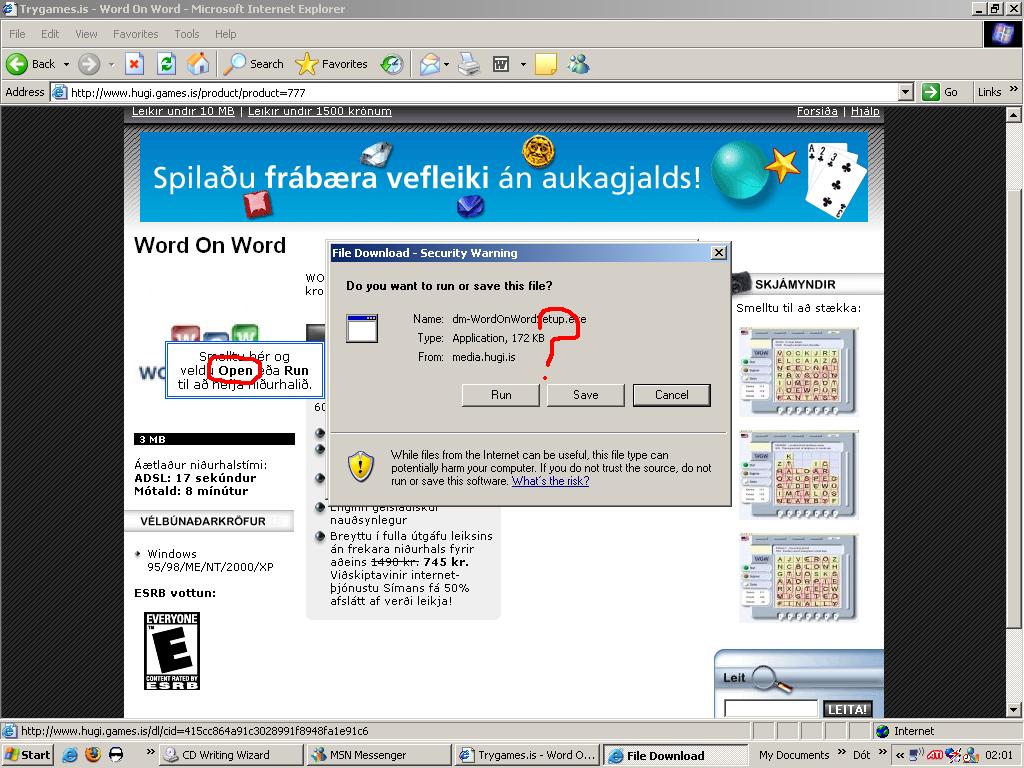Click the Mail envelope icon
The height and width of the screenshot is (768, 1024).
429,64
